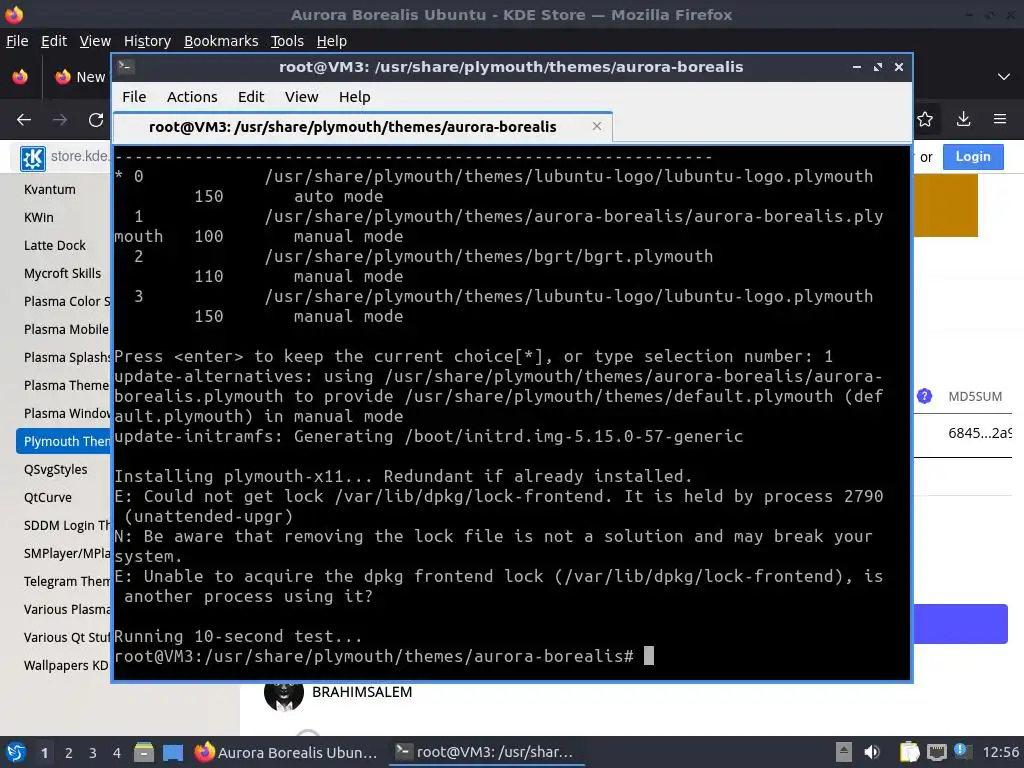The image size is (1024, 768).
Task: Click Firefox back arrow button
Action: pyautogui.click(x=24, y=120)
